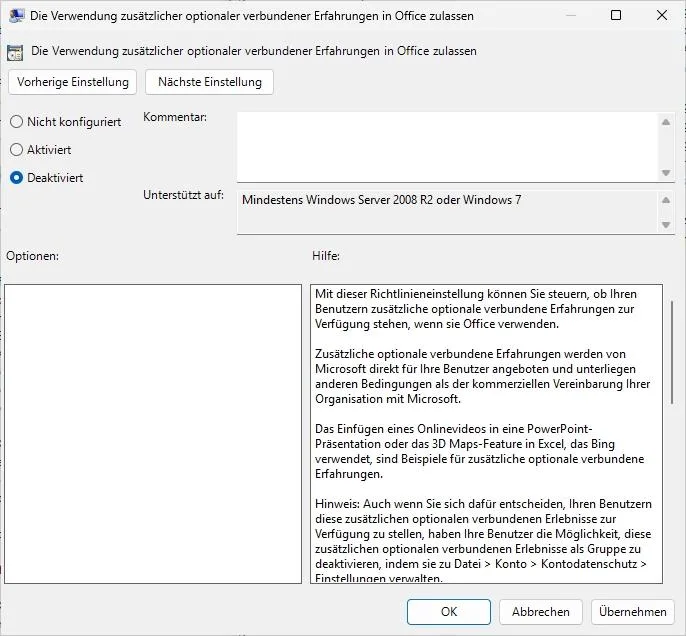This screenshot has height=636, width=686.
Task: Click inside the Kommentar text field
Action: [446, 145]
